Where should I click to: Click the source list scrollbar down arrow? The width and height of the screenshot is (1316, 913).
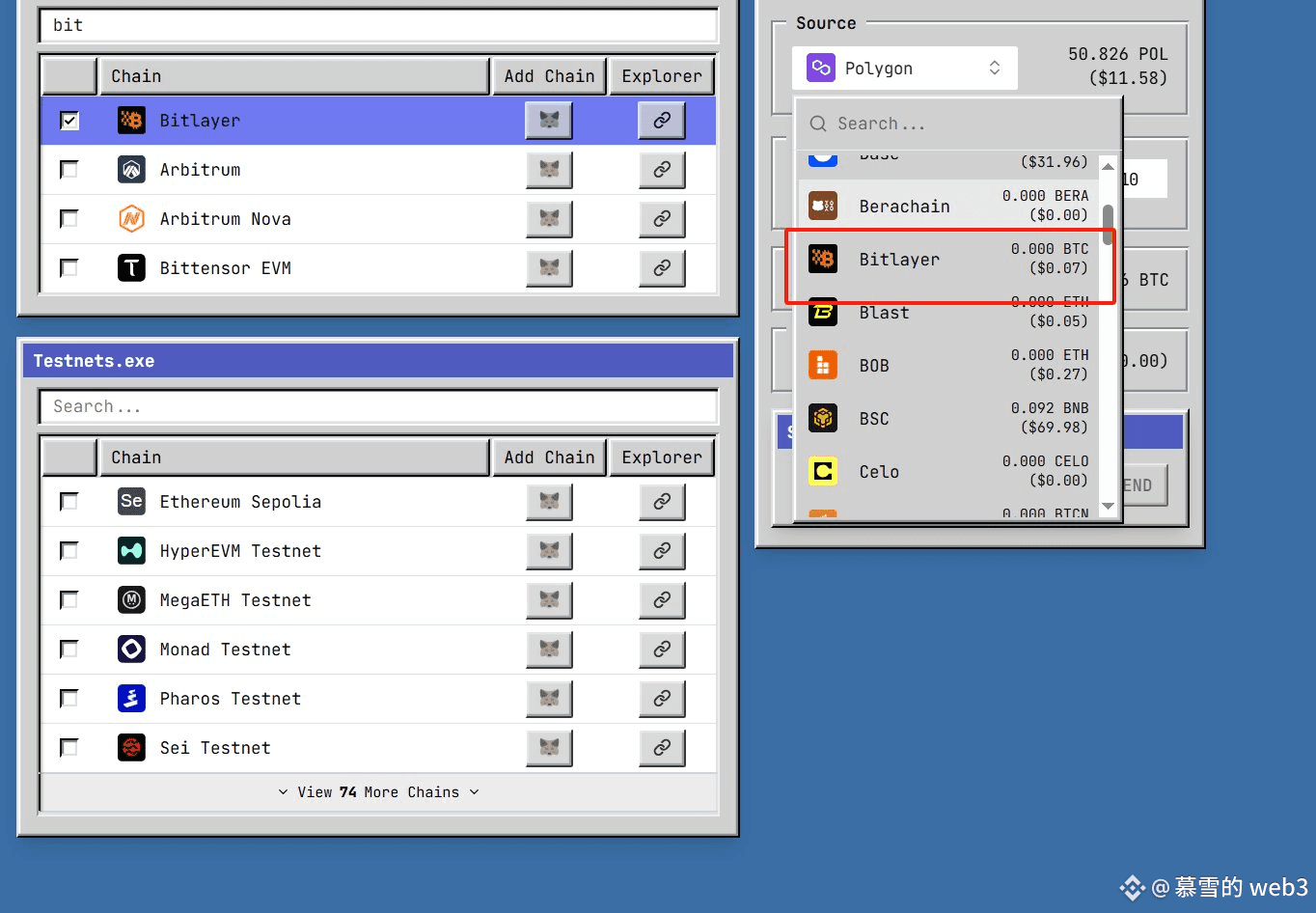point(1108,507)
